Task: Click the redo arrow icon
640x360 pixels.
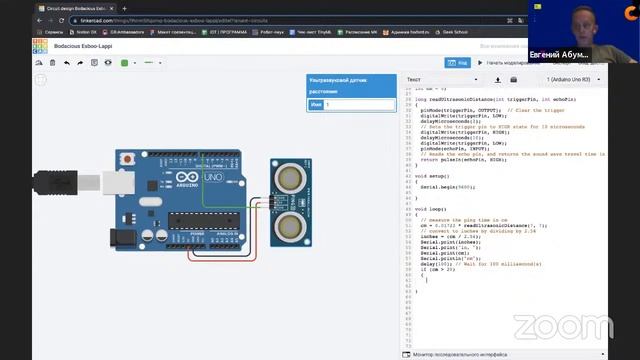Action: click(x=80, y=63)
